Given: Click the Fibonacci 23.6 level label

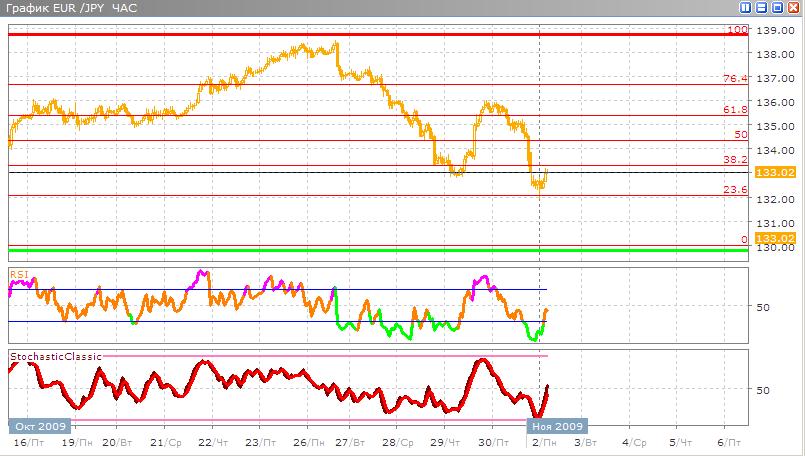Looking at the screenshot, I should [x=735, y=189].
